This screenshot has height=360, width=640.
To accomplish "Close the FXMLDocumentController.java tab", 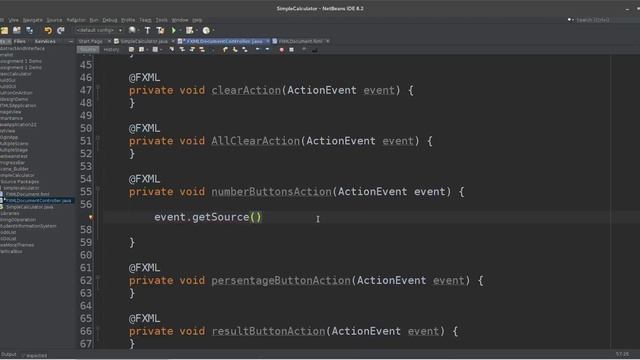I will coord(268,41).
